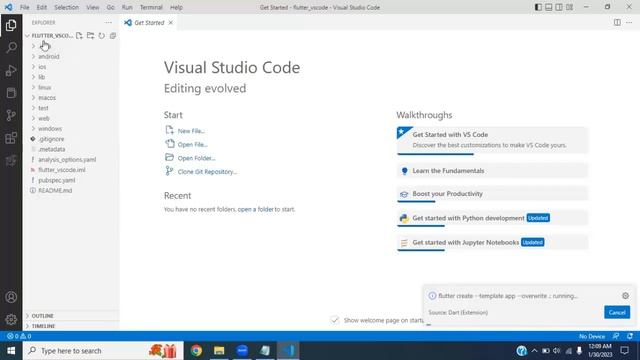This screenshot has width=640, height=360.
Task: Click the Windows search box in taskbar
Action: click(x=102, y=351)
